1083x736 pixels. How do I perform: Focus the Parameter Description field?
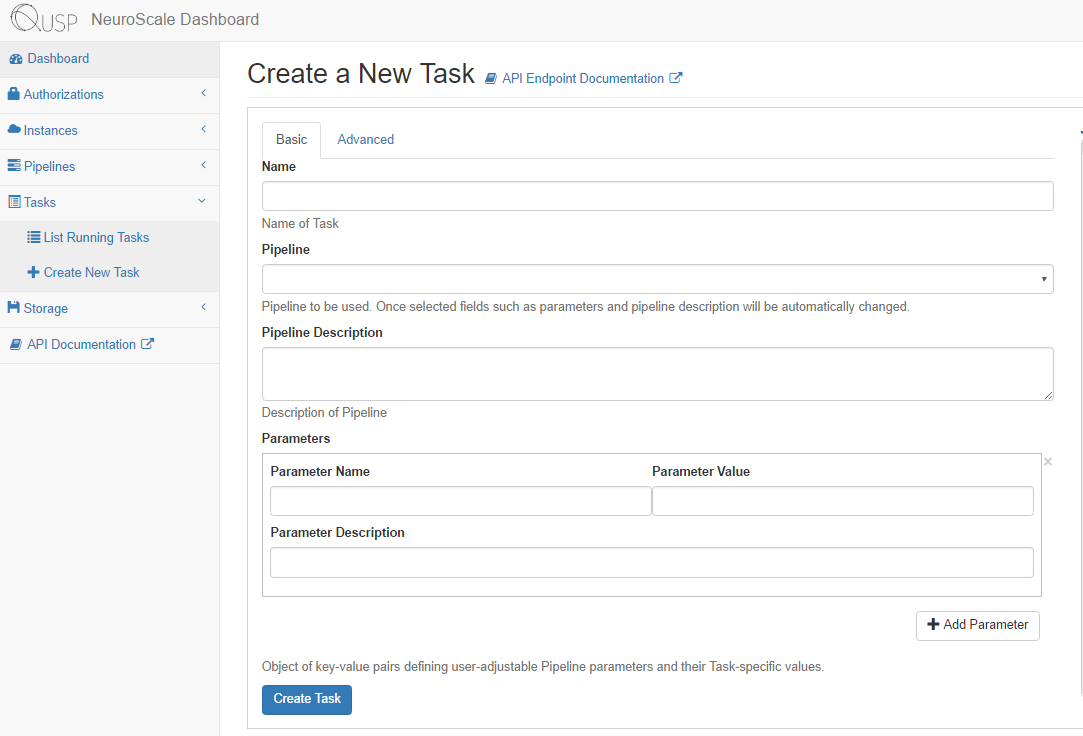pos(652,563)
